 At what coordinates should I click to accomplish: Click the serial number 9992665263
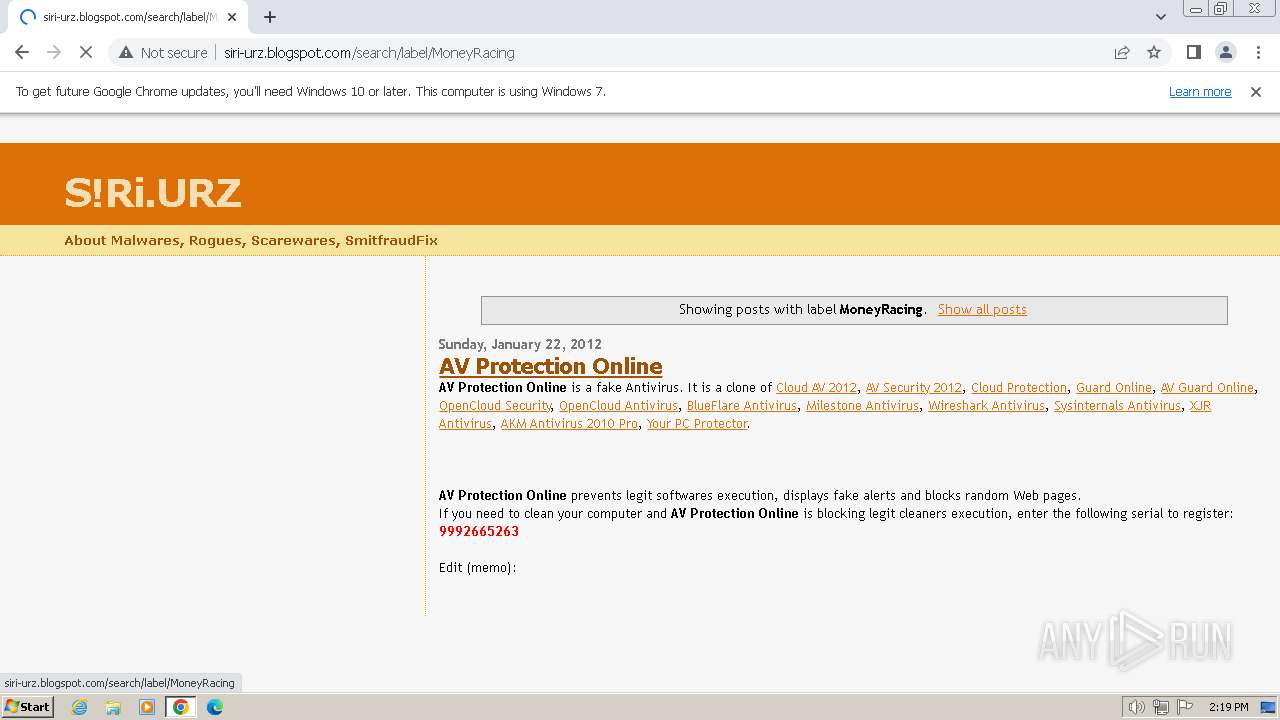479,531
